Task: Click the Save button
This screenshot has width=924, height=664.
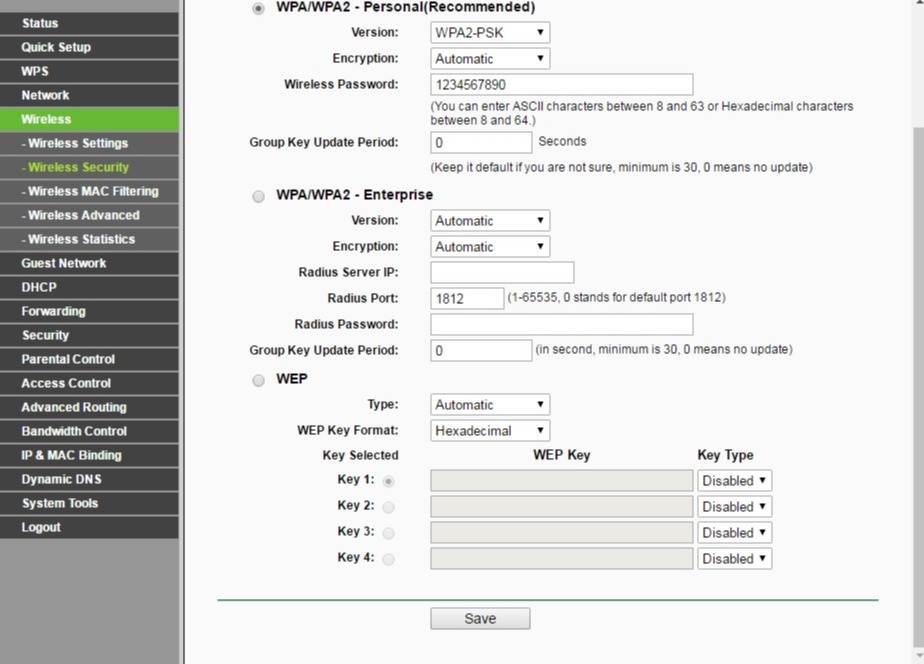Action: 480,619
